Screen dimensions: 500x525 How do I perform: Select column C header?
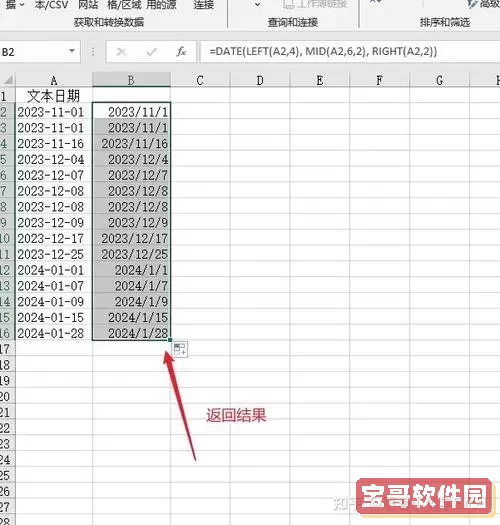click(x=200, y=80)
